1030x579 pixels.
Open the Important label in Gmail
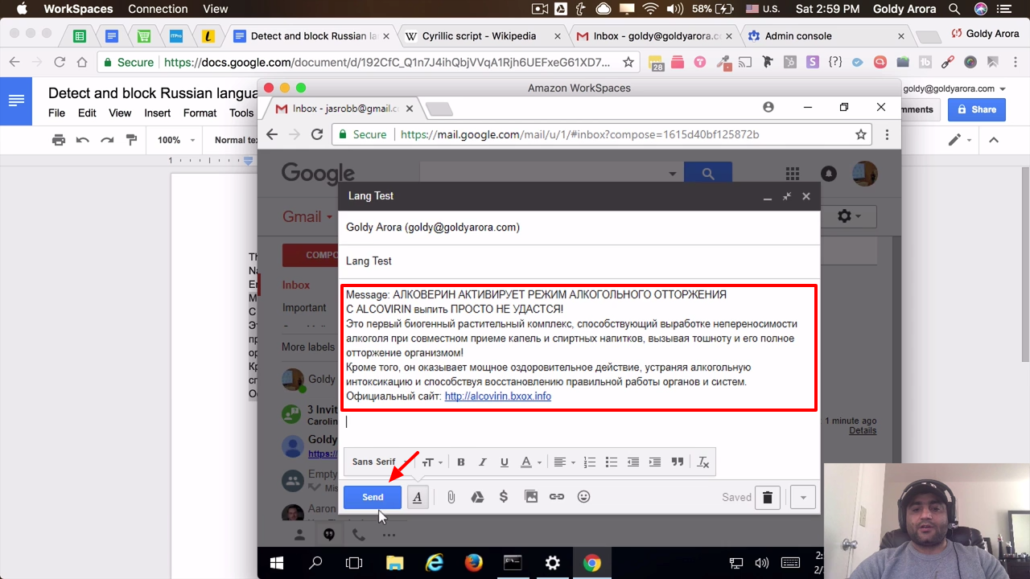(x=304, y=308)
